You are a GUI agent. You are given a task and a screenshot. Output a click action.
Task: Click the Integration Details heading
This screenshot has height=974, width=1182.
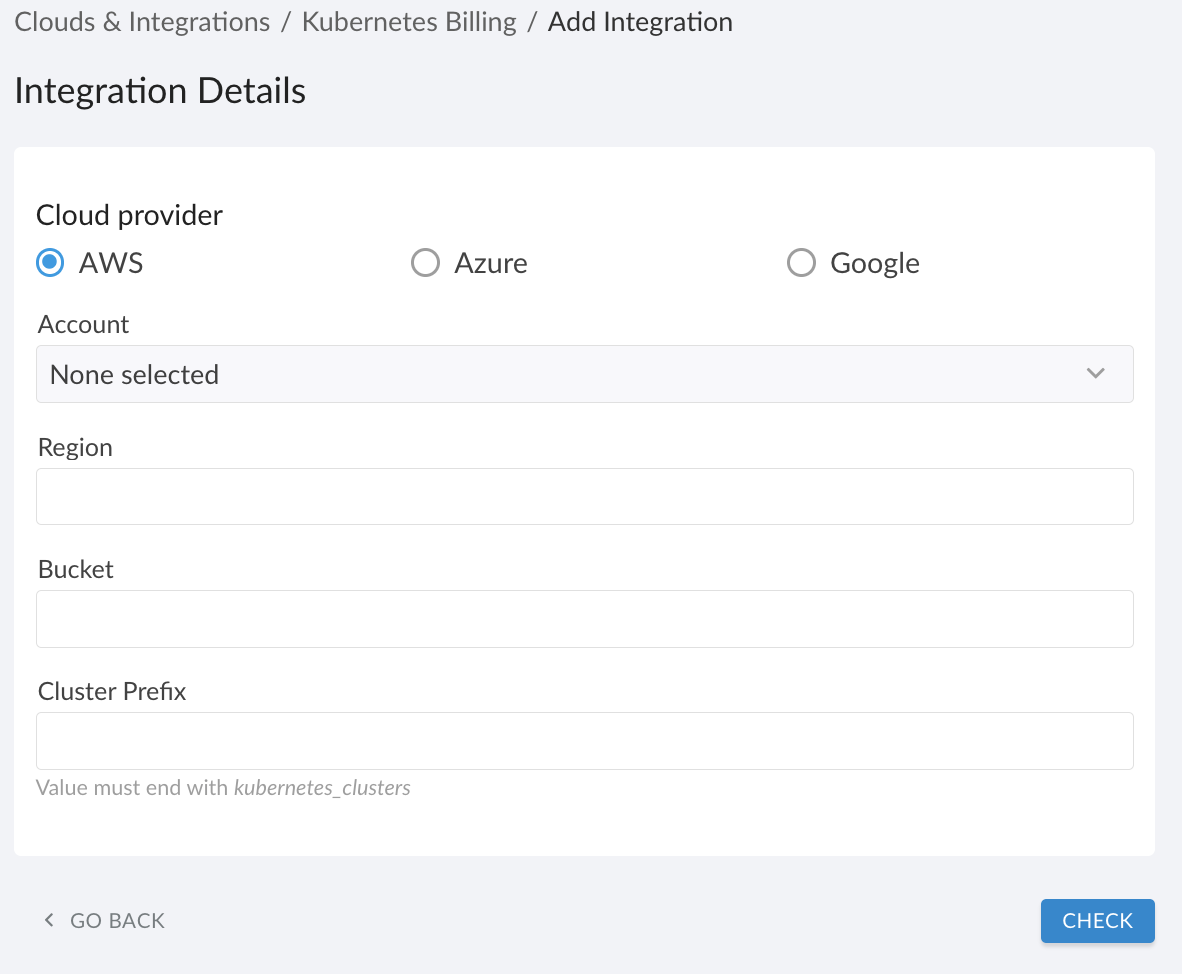160,90
